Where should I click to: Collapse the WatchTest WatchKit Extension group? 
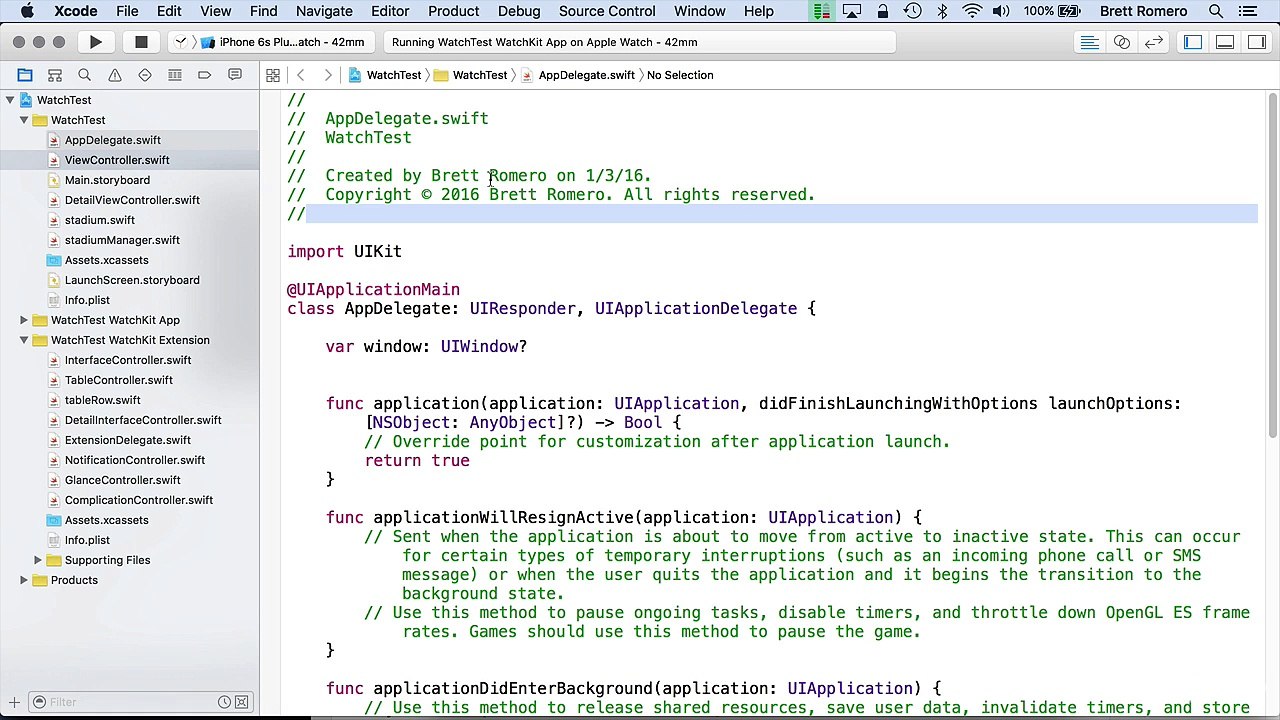[x=24, y=340]
